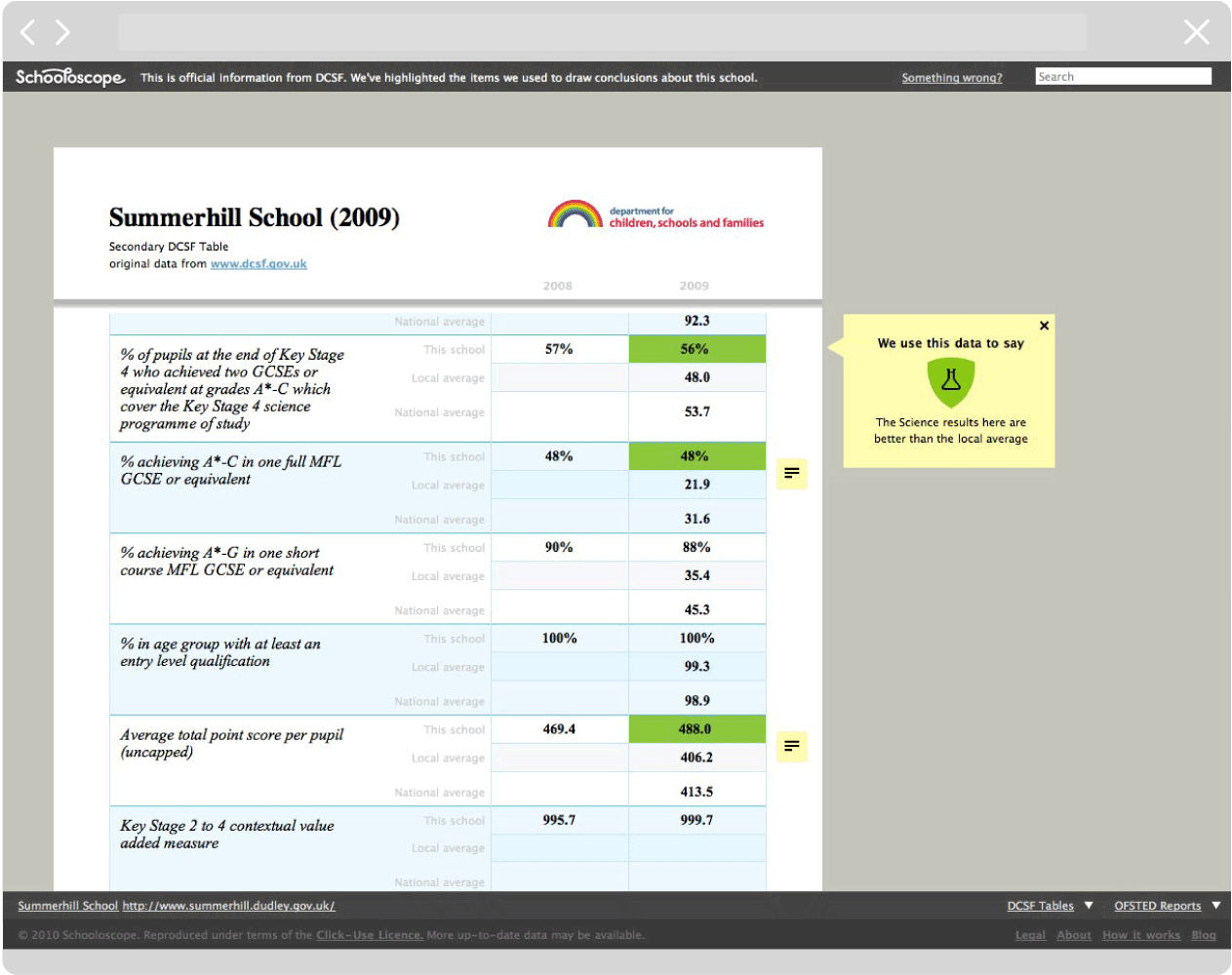Click the 92.3 national average cell

(696, 321)
